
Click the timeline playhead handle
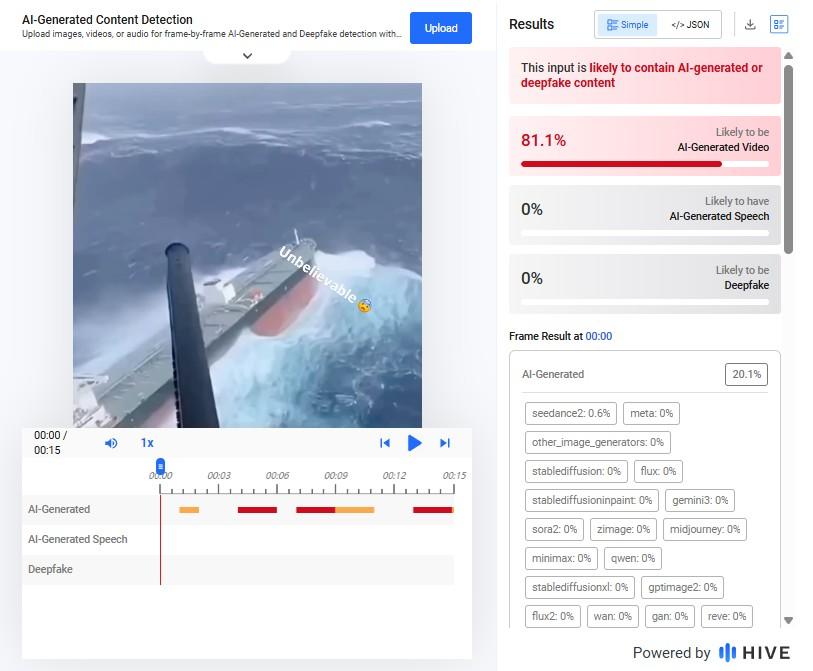pyautogui.click(x=160, y=466)
